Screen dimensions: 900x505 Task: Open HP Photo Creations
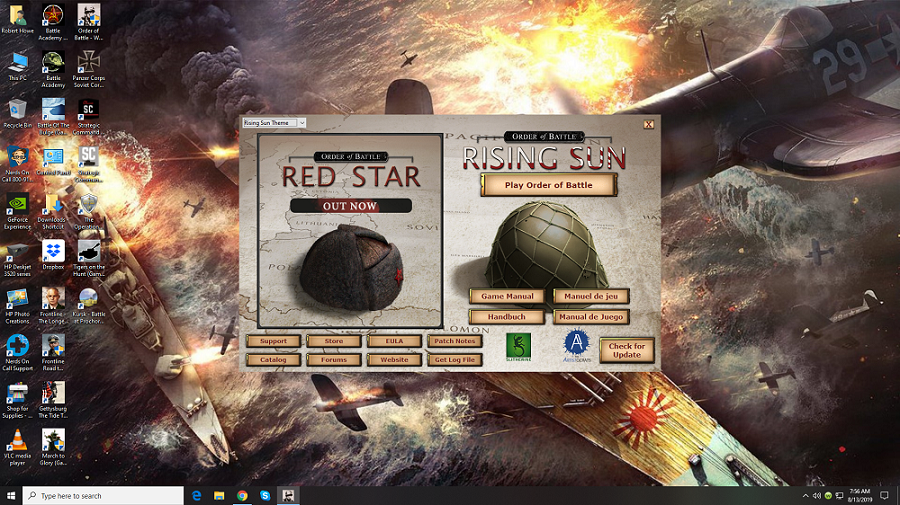point(18,306)
